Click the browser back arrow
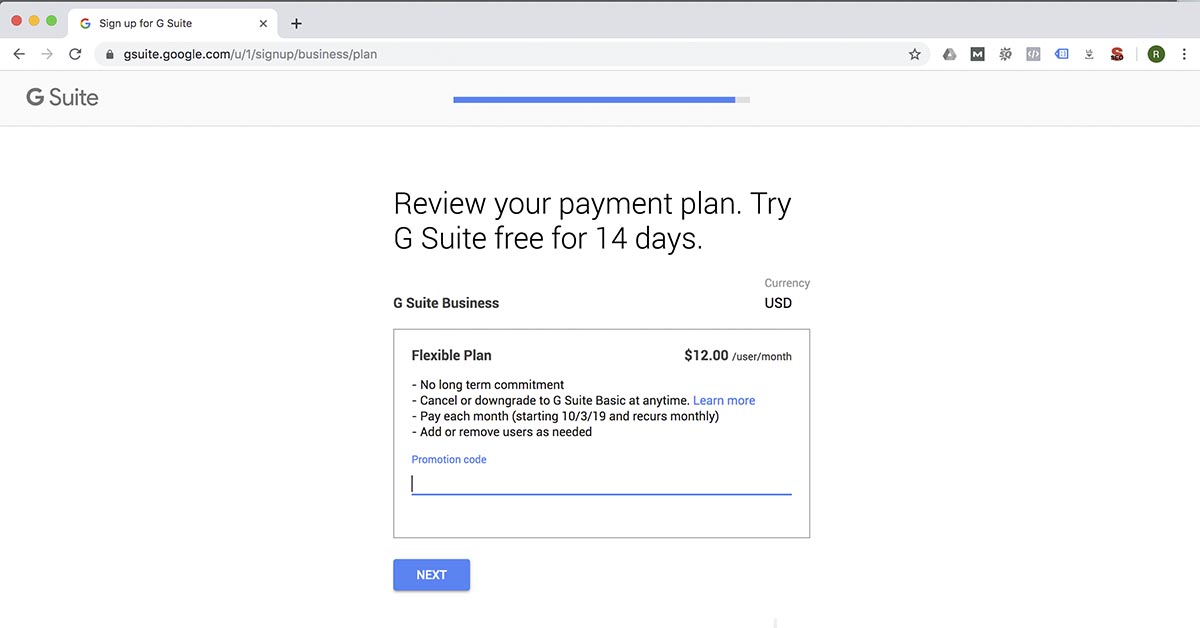Screen dimensions: 1200x628 (18, 54)
